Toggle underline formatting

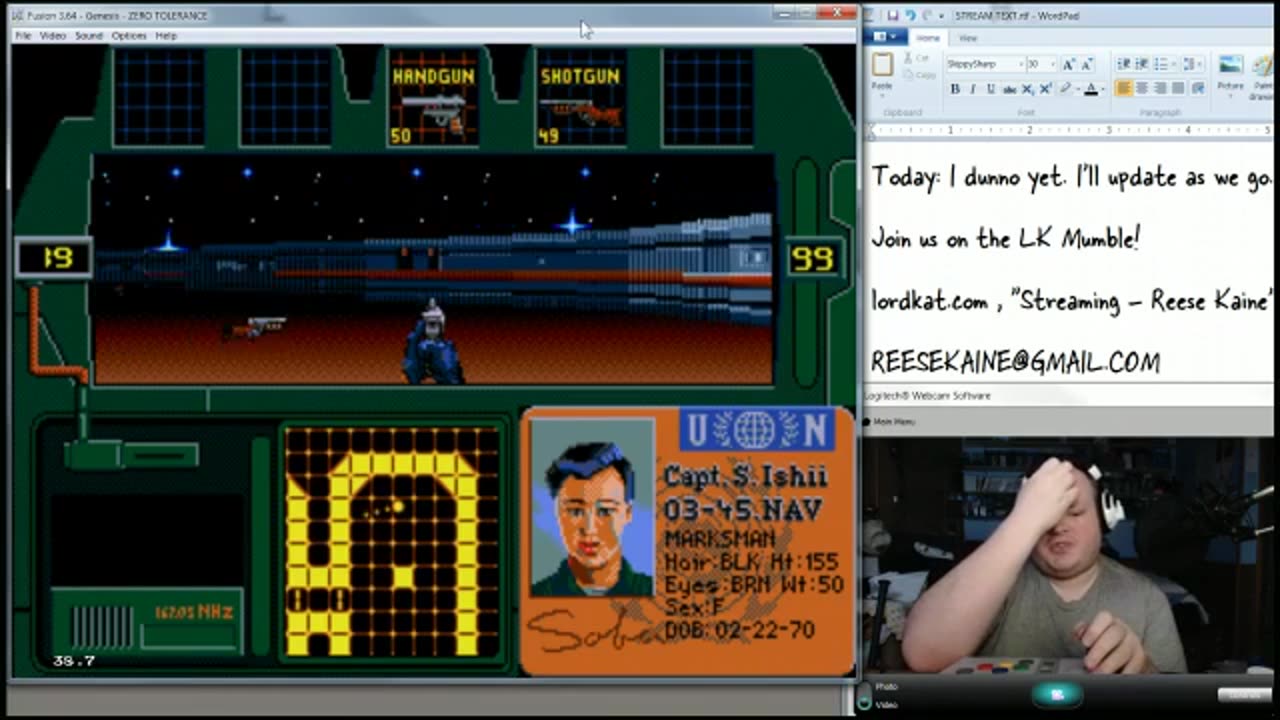[x=991, y=89]
